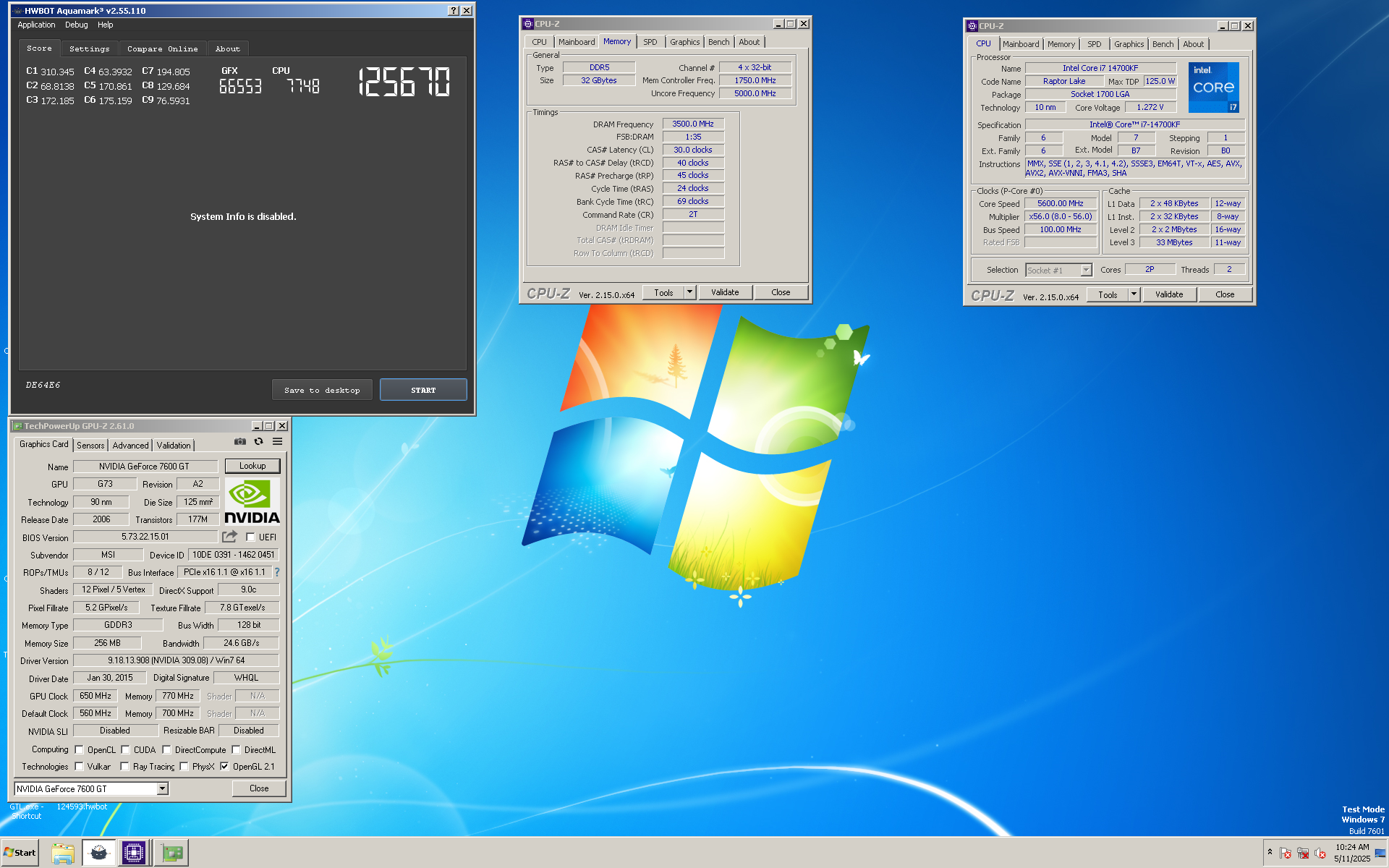Open the HWBOT Aquamark taskbar icon
The width and height of the screenshot is (1389, 868).
(98, 853)
